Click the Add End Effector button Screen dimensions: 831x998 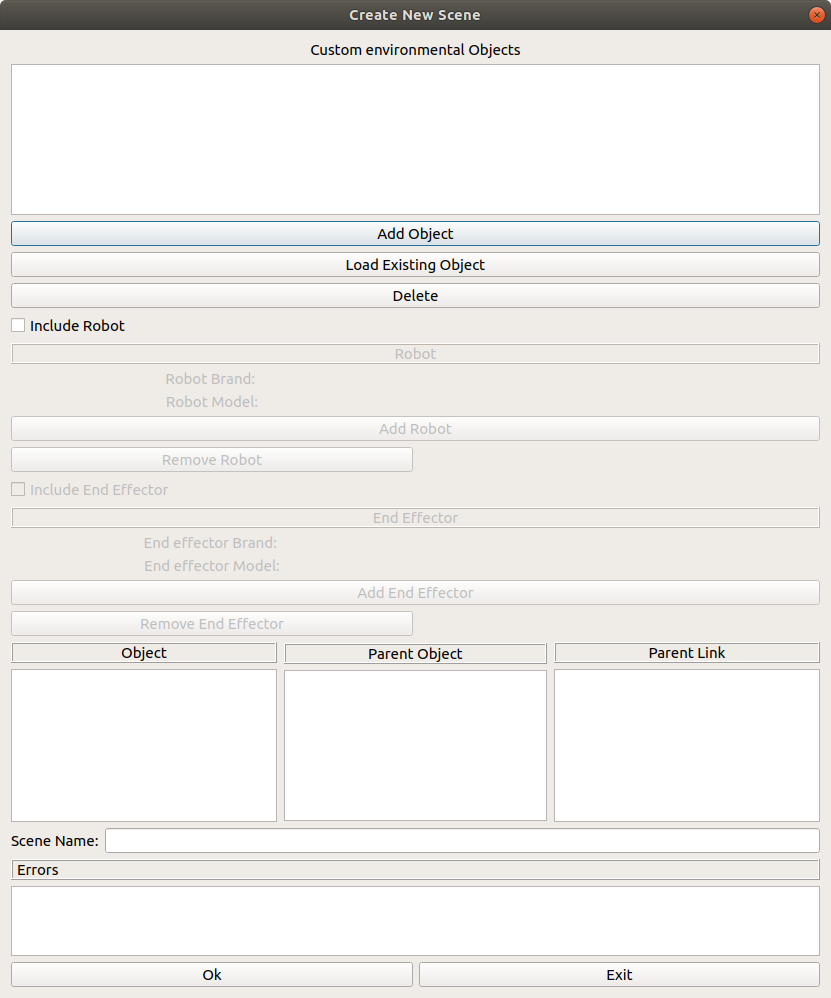(415, 593)
